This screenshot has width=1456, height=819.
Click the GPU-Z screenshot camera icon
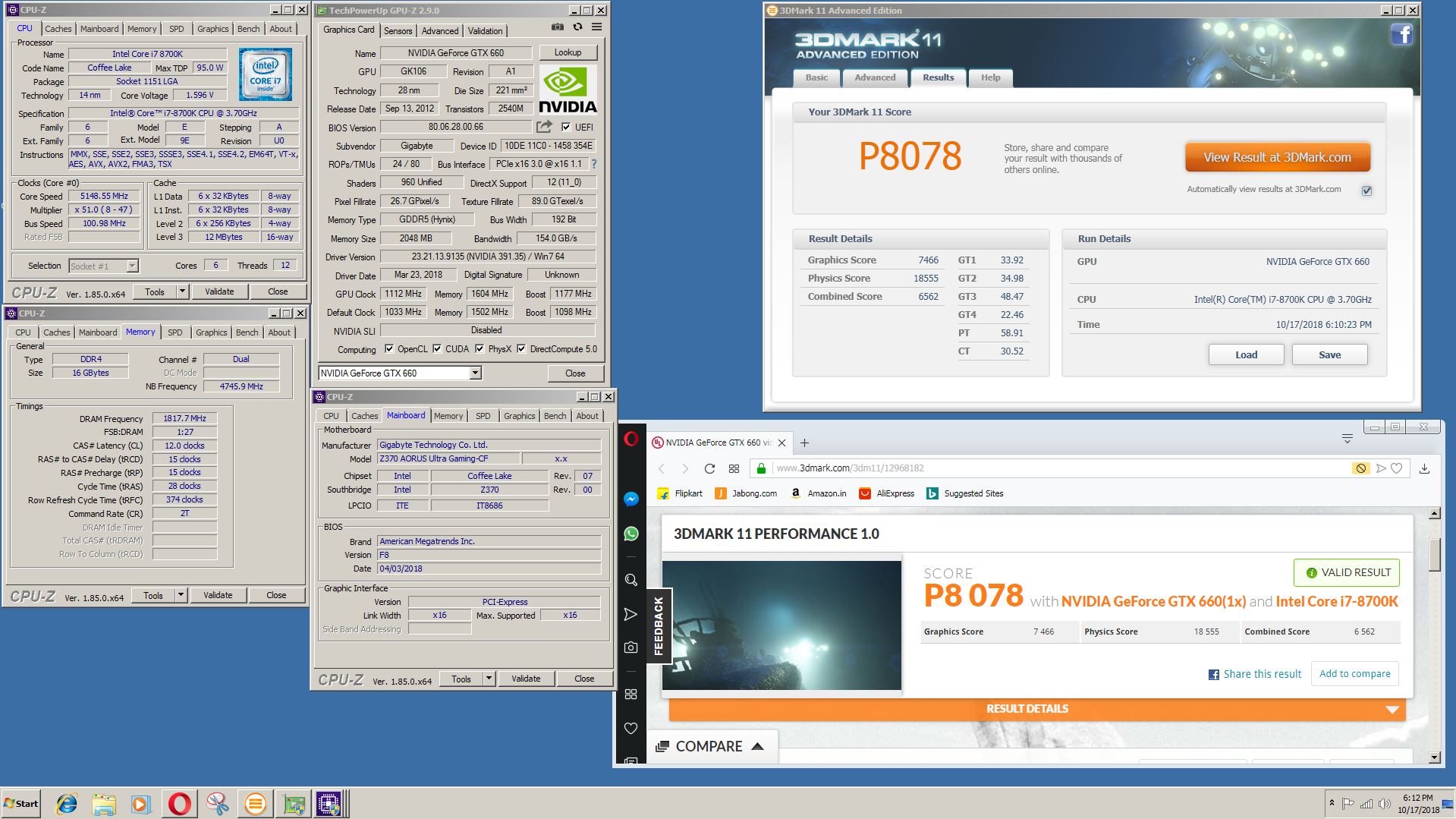click(x=558, y=27)
